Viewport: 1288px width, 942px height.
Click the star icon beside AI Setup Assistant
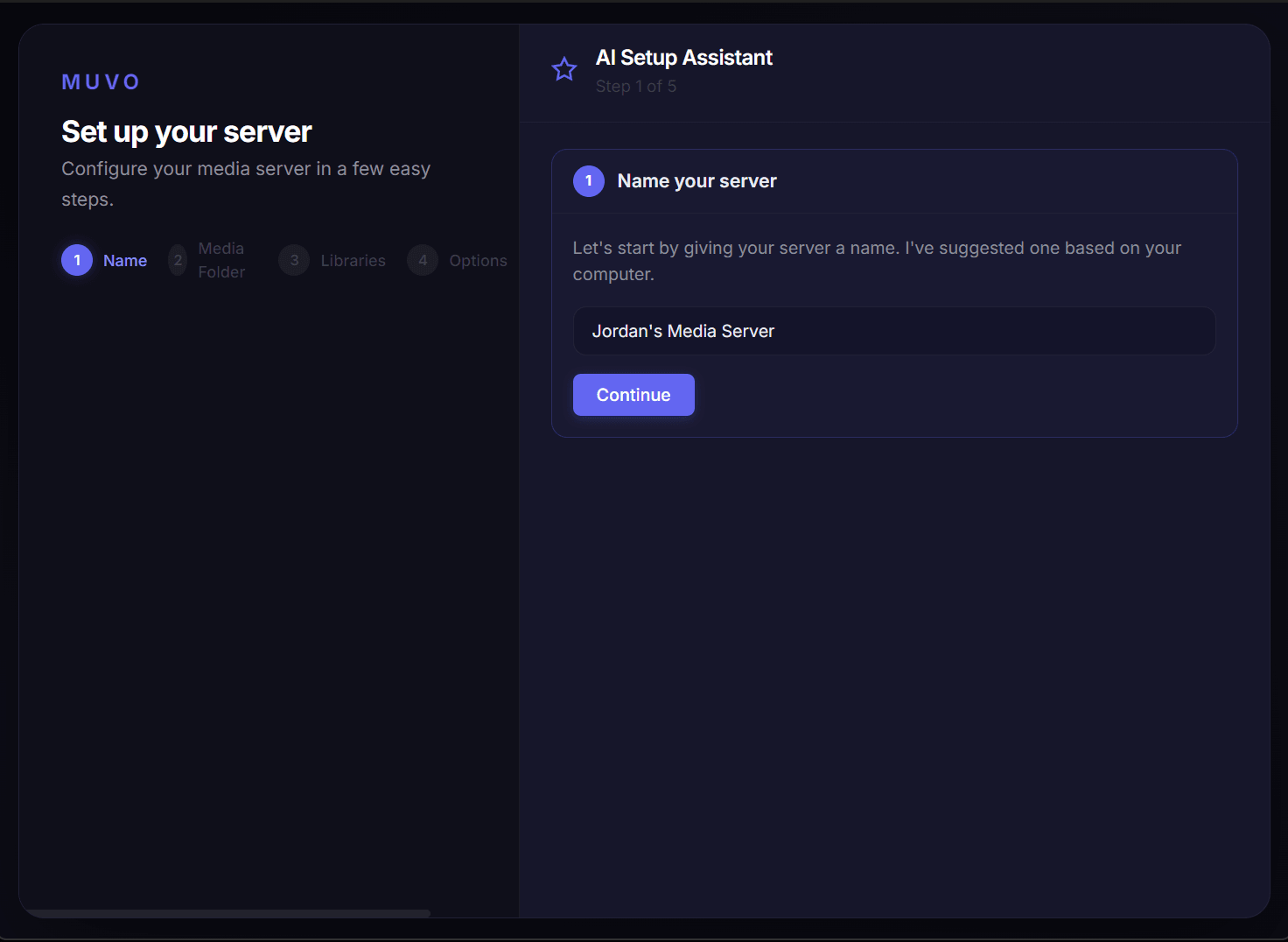coord(564,69)
